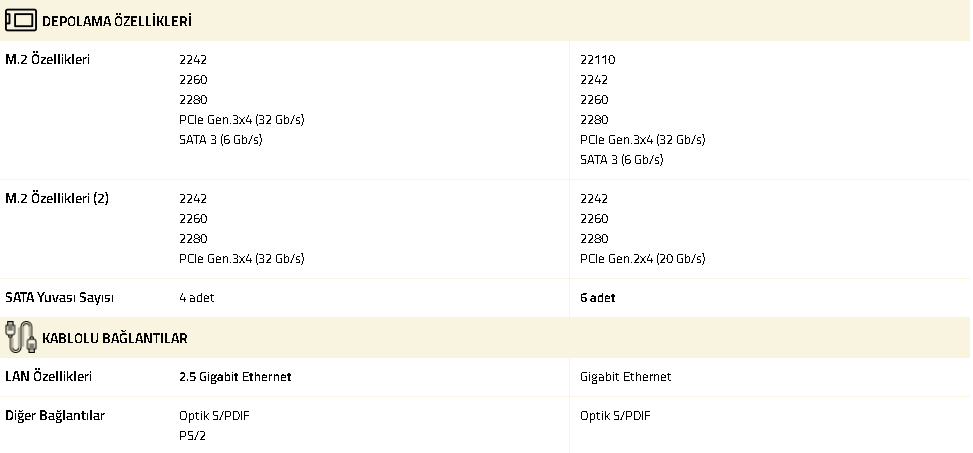Click SATA 3 entry in the 22110 list

pyautogui.click(x=621, y=160)
